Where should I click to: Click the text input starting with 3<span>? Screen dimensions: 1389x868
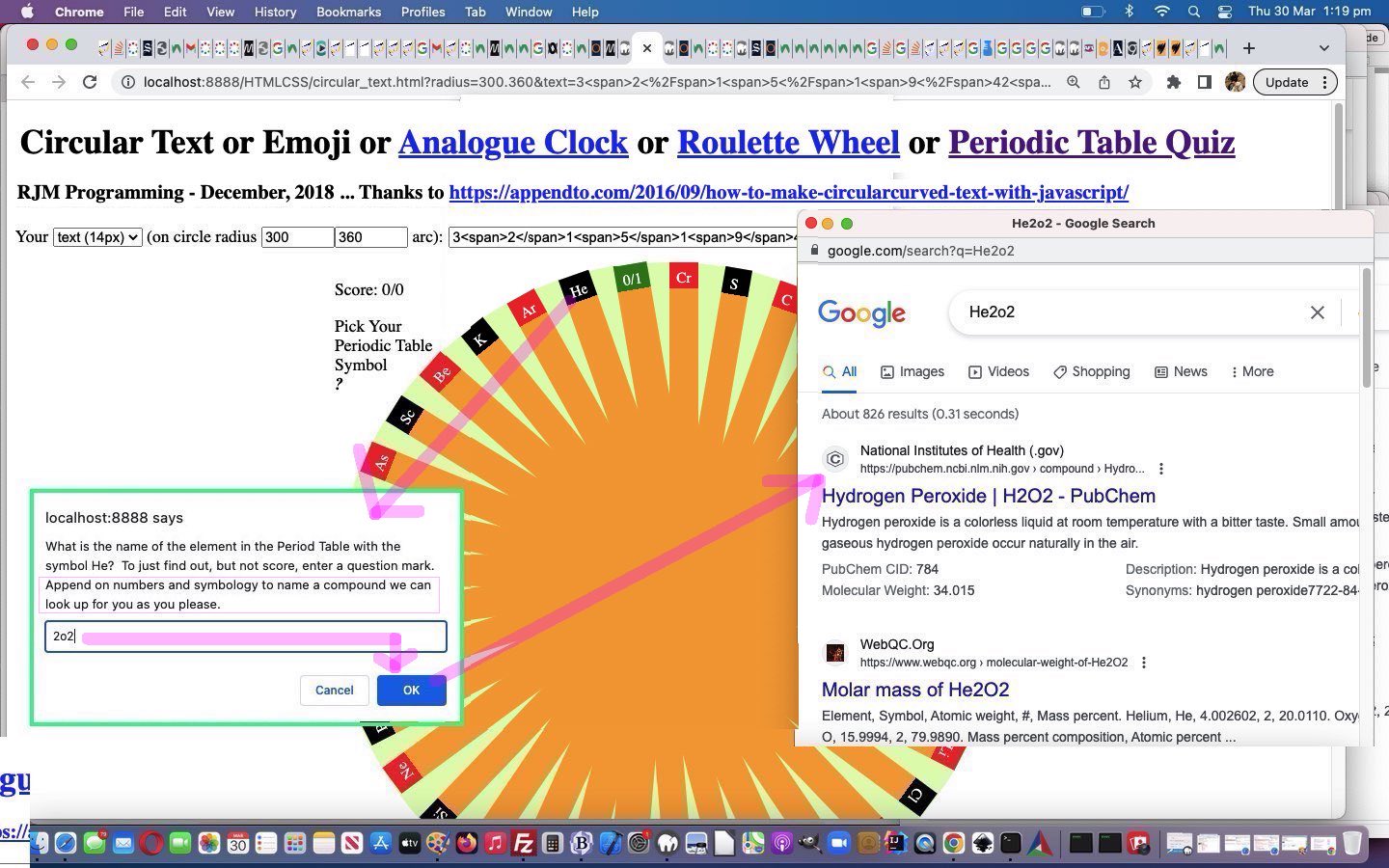[623, 236]
